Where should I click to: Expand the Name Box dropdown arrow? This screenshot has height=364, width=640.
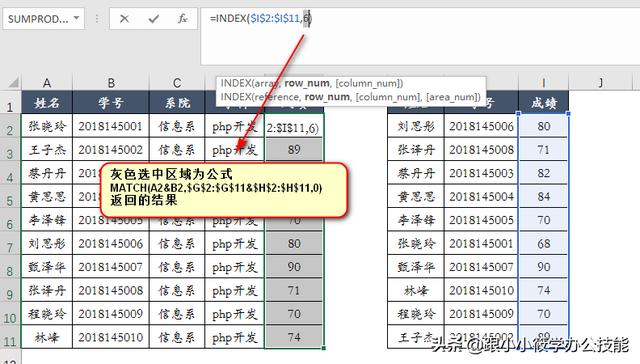tap(76, 18)
